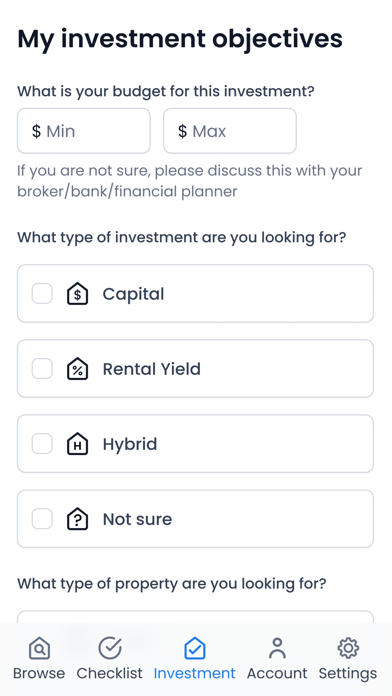Click the Hybrid H house icon
The height and width of the screenshot is (696, 392).
point(78,444)
